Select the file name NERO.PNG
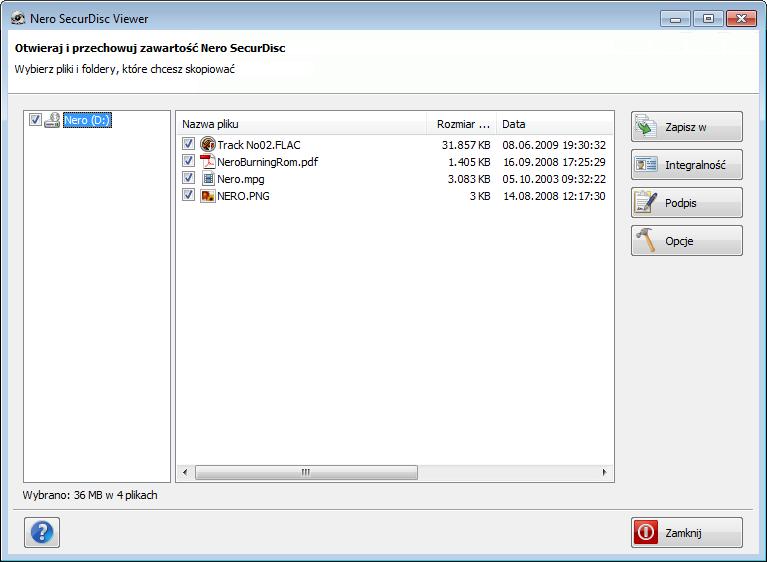 [243, 196]
